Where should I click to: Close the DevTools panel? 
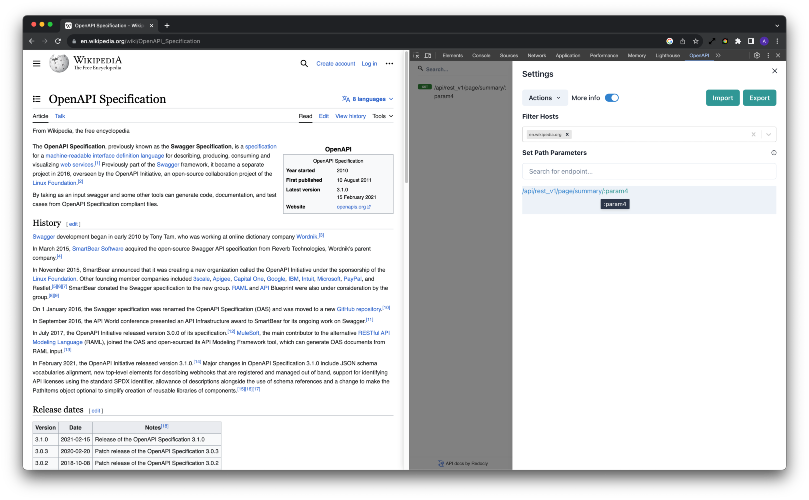[778, 55]
